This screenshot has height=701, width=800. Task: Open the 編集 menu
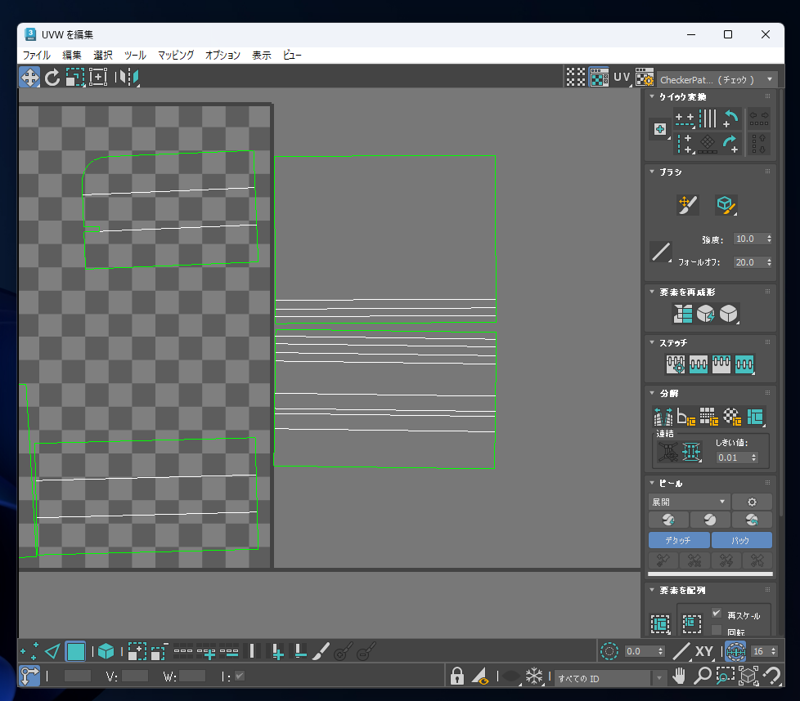pyautogui.click(x=71, y=55)
